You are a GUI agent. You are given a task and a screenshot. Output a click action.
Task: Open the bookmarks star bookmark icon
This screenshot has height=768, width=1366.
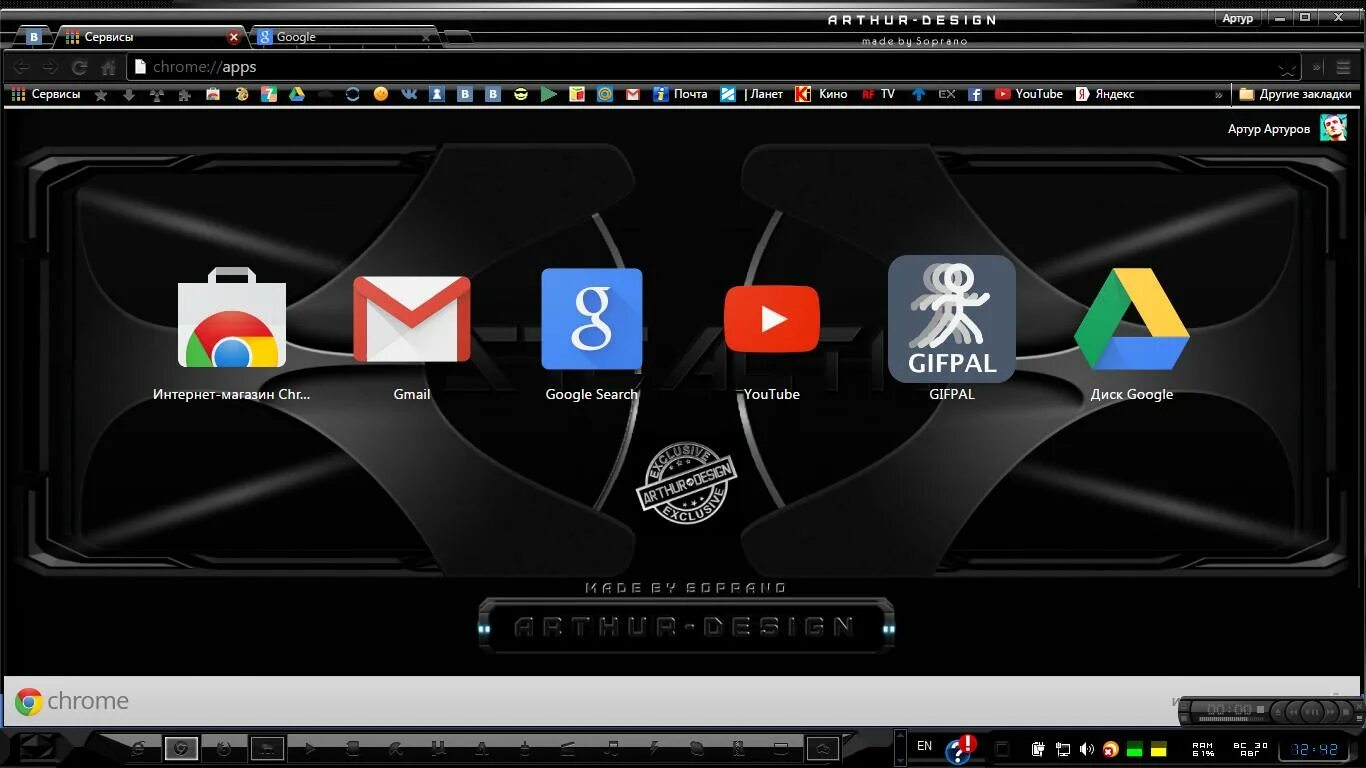coord(101,94)
